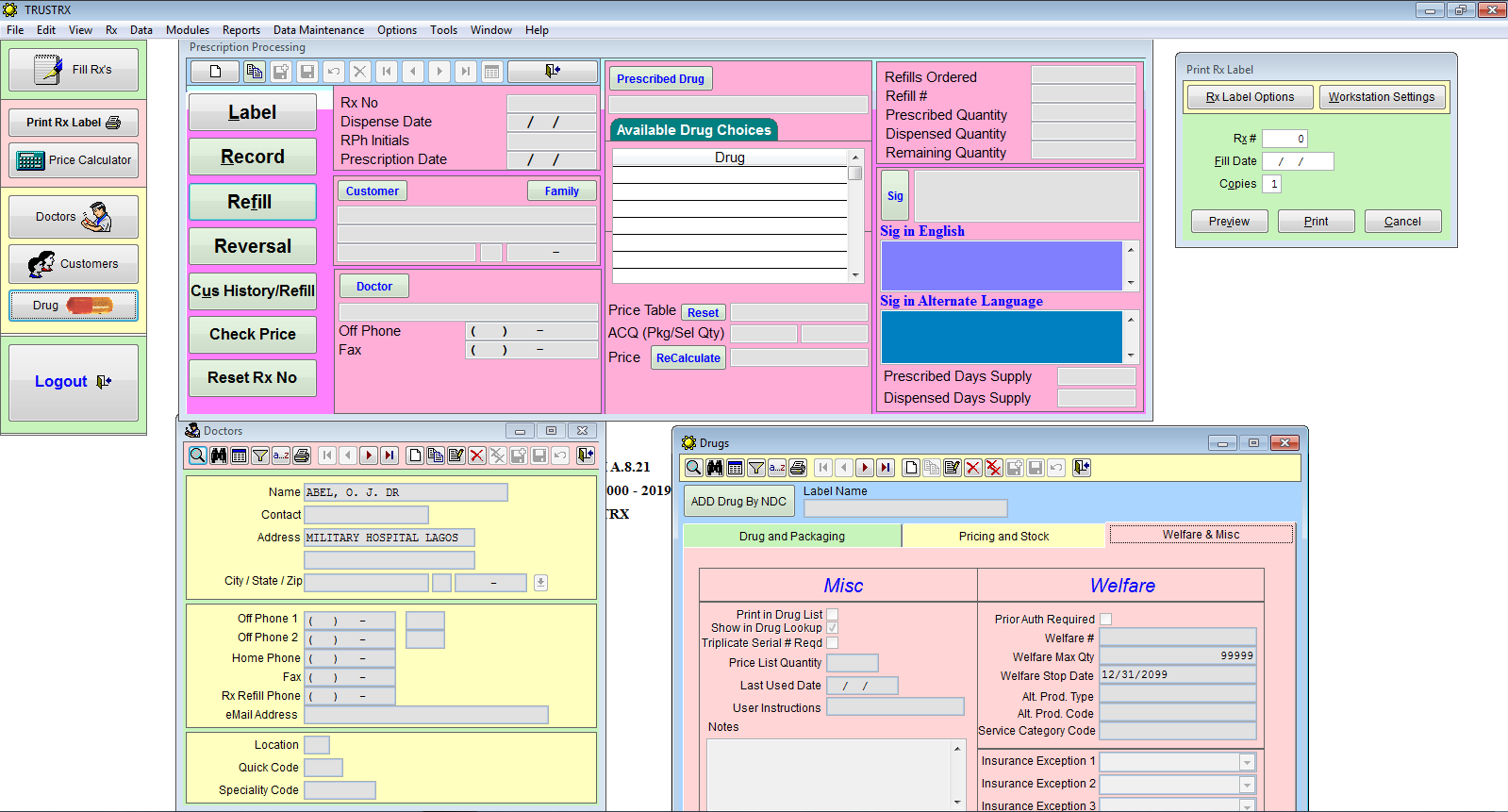Viewport: 1508px width, 812px height.
Task: Click the magnifier search icon in Drugs toolbar
Action: click(x=694, y=468)
